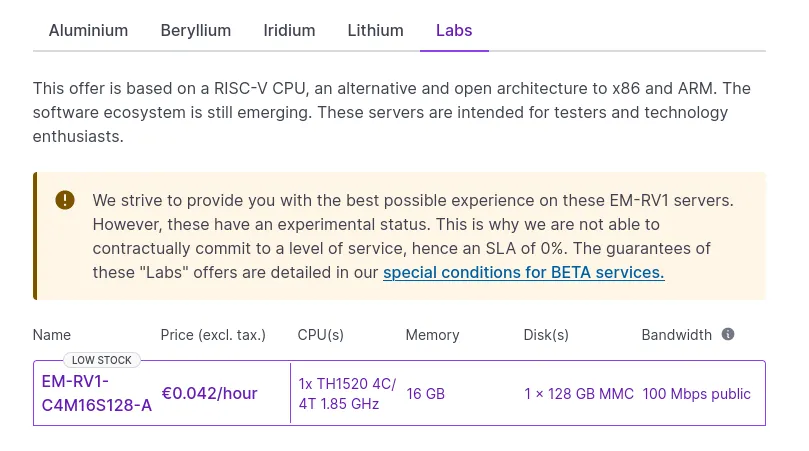Select the Labs tab

coord(454,30)
